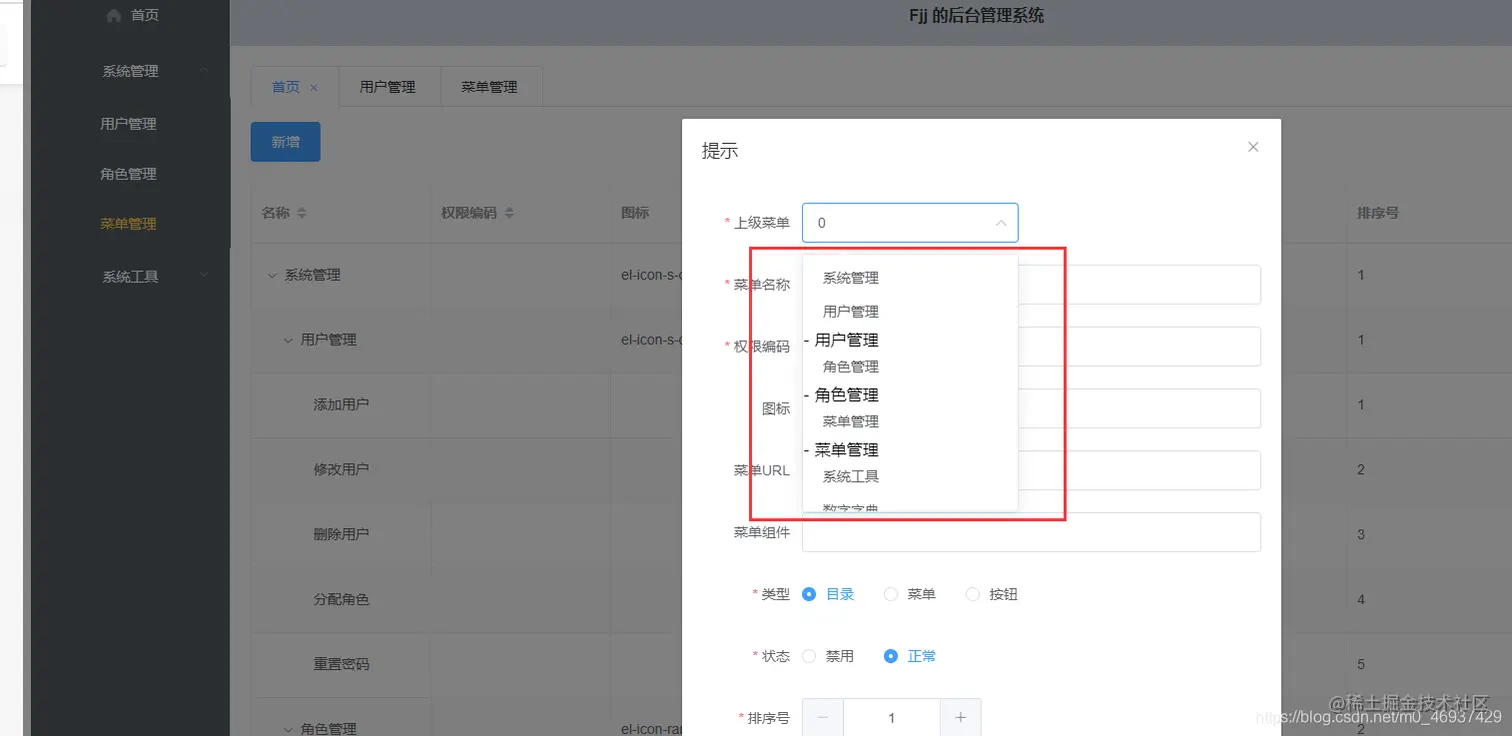Open 角色管理 from the sidebar menu
The height and width of the screenshot is (736, 1512).
click(x=128, y=173)
